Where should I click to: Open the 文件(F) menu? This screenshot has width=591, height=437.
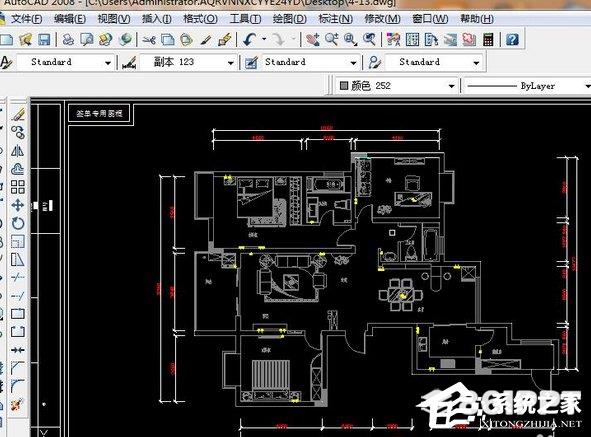pyautogui.click(x=26, y=19)
